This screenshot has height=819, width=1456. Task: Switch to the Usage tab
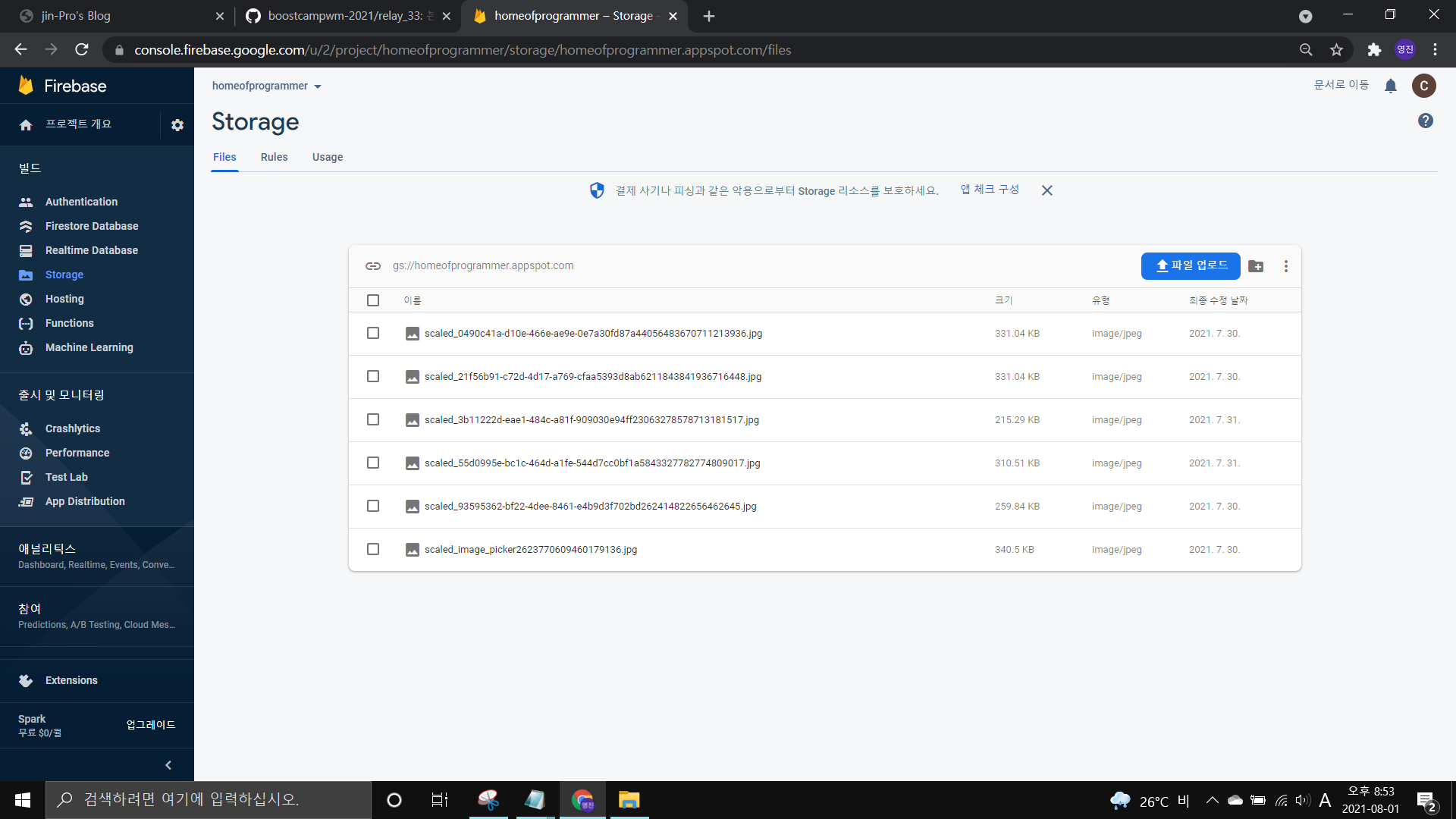coord(327,157)
